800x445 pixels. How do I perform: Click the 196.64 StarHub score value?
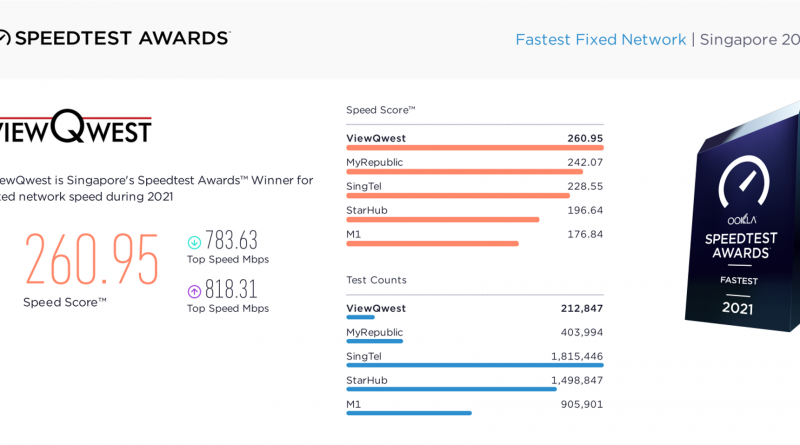[585, 210]
